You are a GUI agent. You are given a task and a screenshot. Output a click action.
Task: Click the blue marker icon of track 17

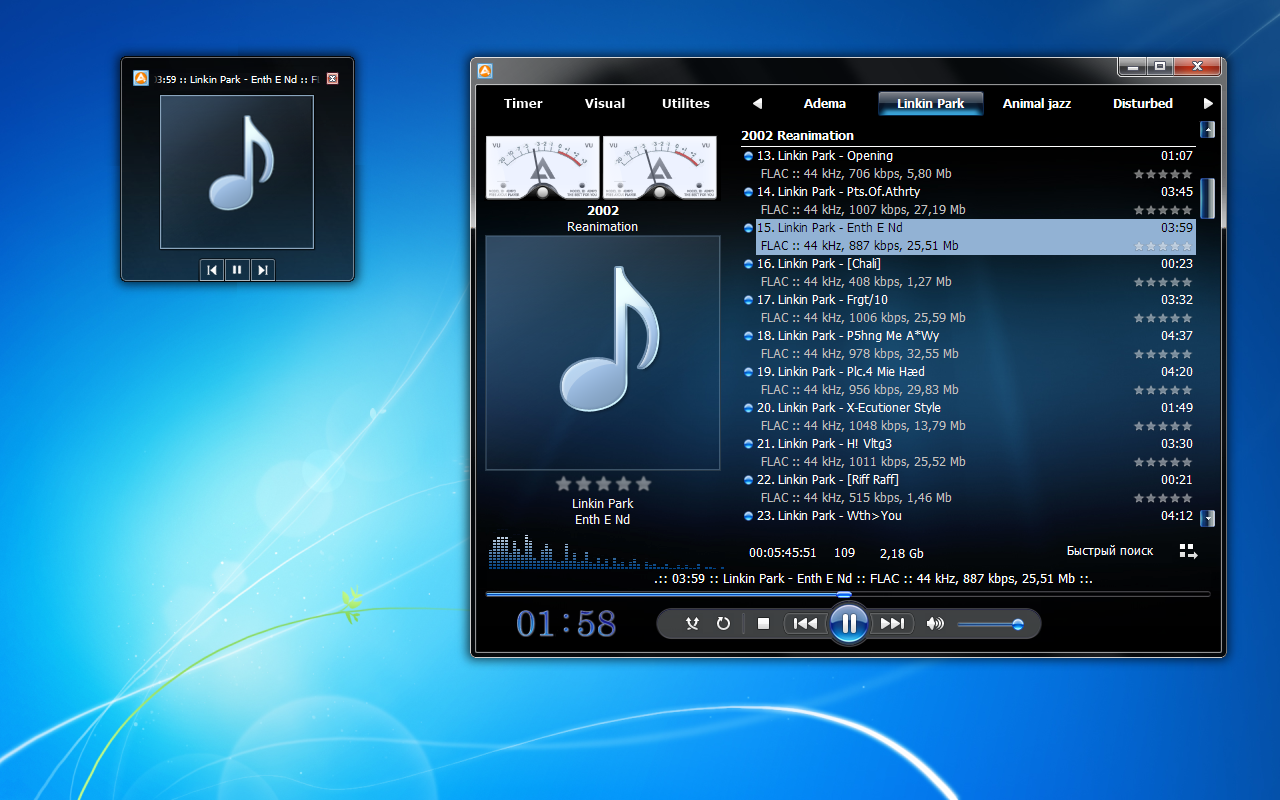click(x=748, y=300)
